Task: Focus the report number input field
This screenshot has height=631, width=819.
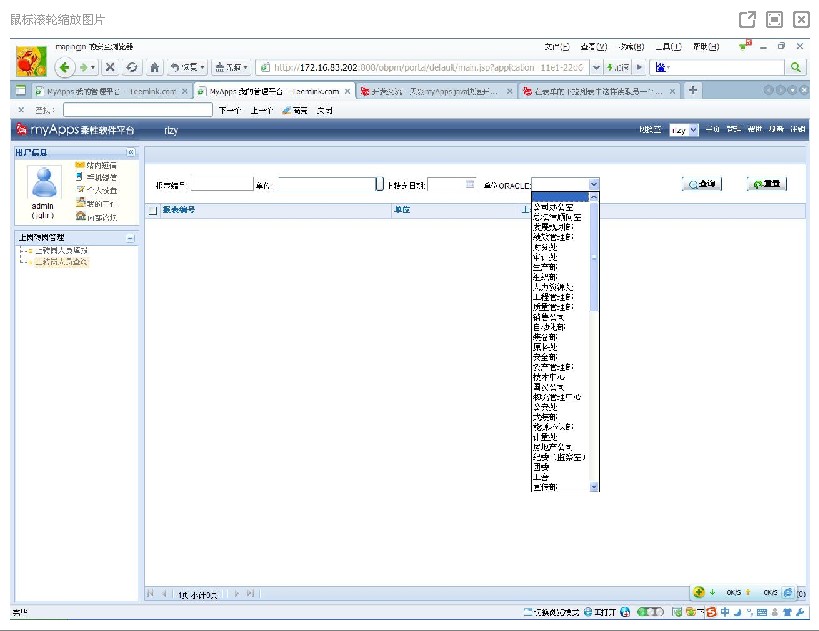Action: point(222,184)
